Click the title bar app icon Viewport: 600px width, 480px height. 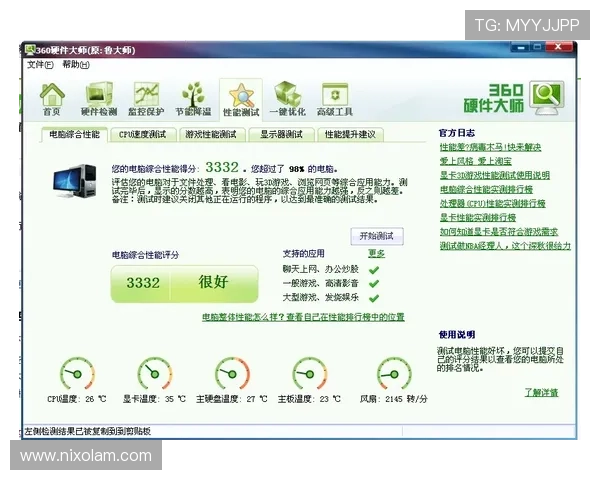point(30,49)
